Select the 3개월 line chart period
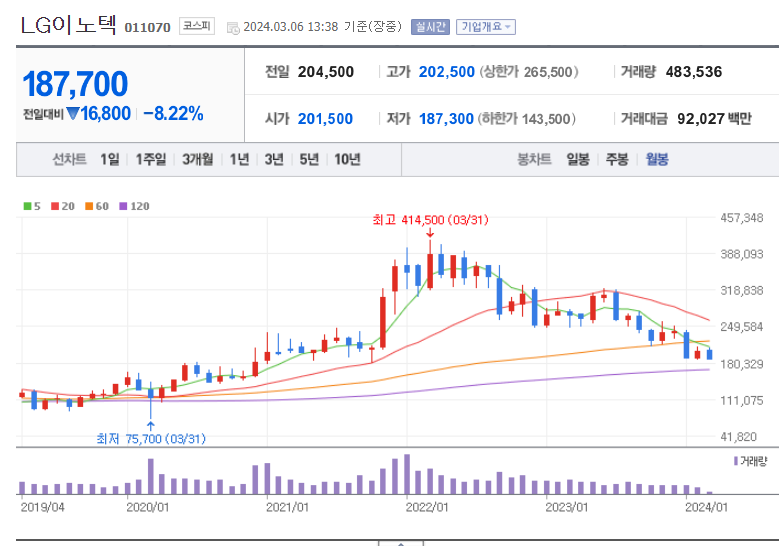 (198, 159)
